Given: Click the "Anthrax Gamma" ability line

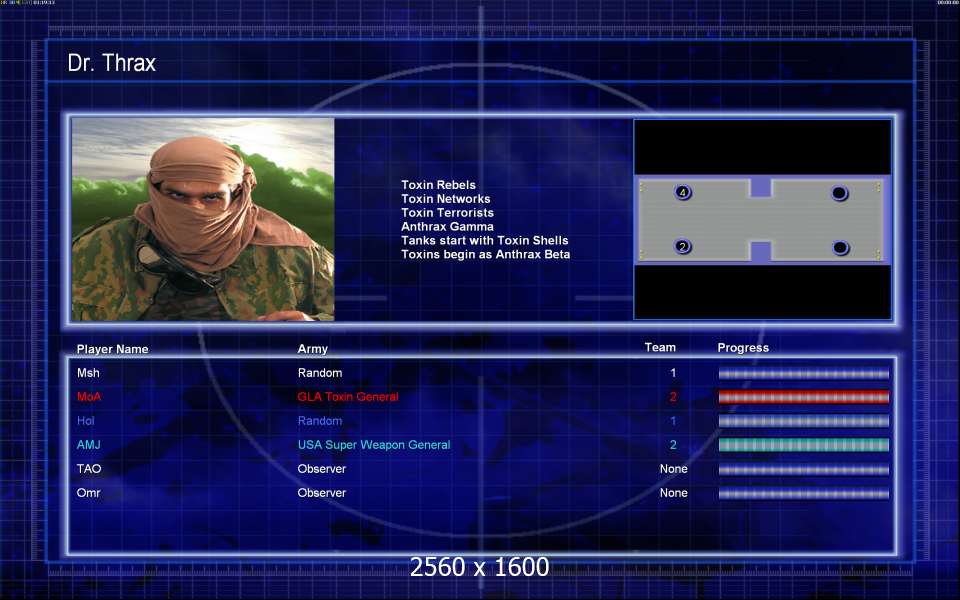Looking at the screenshot, I should coord(448,227).
